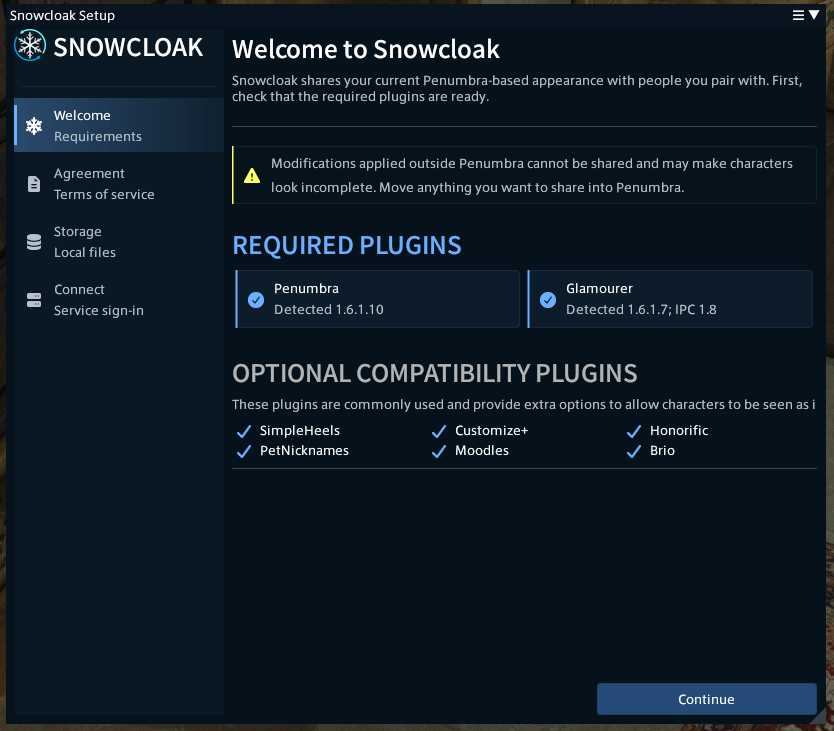Image resolution: width=834 pixels, height=731 pixels.
Task: Open the Connect Service sign-in step
Action: (x=119, y=300)
